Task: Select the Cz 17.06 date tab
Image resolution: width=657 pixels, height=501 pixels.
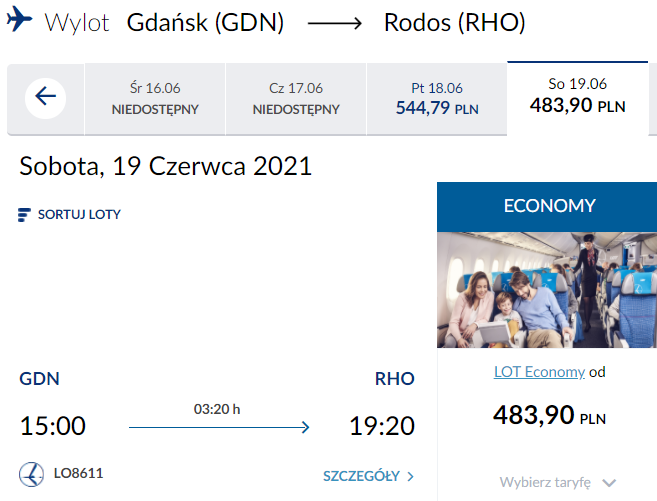Action: coord(296,98)
